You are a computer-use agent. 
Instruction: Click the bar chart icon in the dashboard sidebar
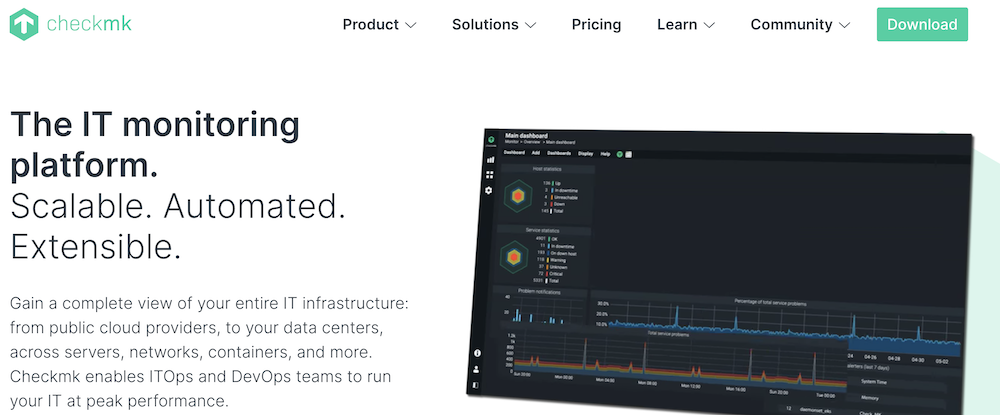[490, 160]
